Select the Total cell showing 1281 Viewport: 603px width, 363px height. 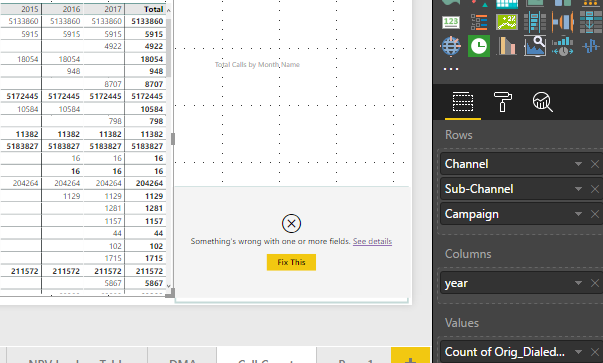click(154, 208)
